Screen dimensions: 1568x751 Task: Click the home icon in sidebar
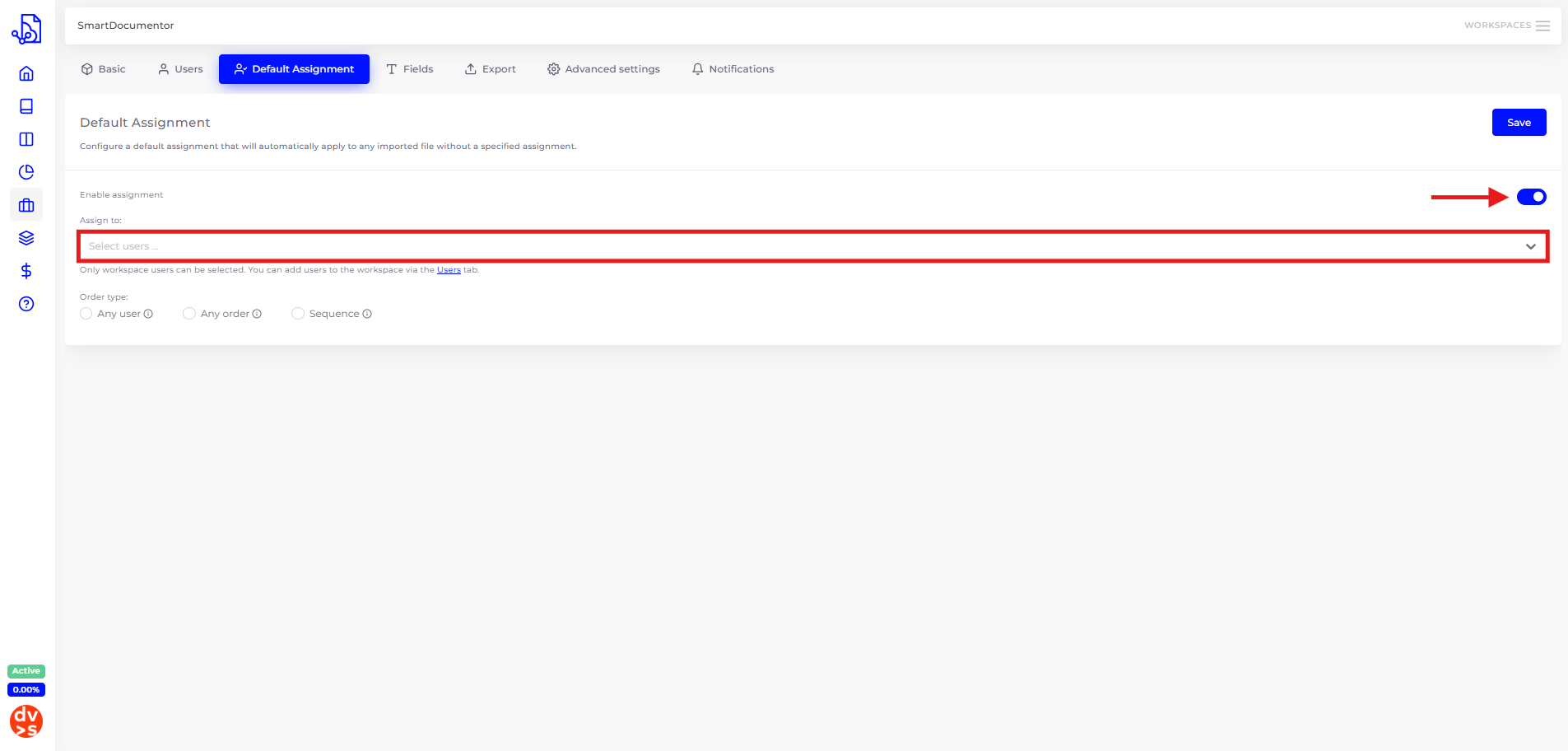26,73
